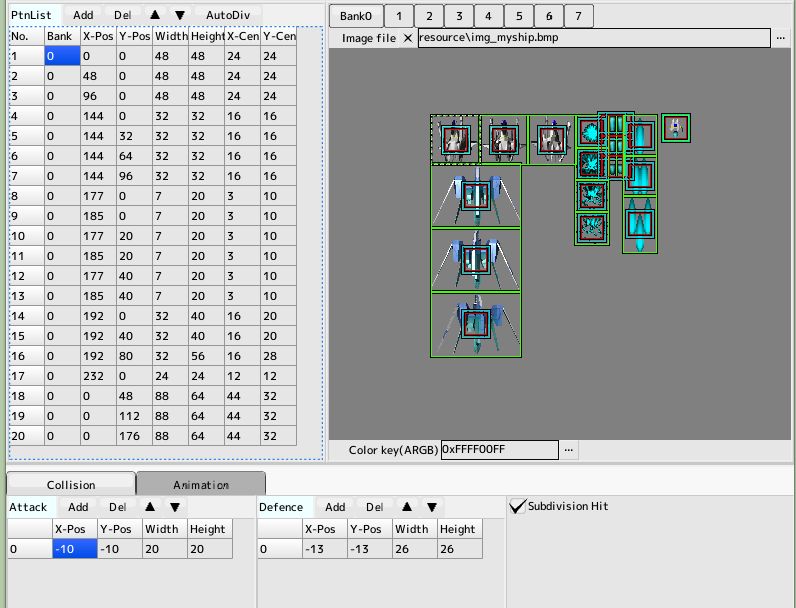This screenshot has width=796, height=608.
Task: Select first ship sprite with dashed outline
Action: [454, 140]
